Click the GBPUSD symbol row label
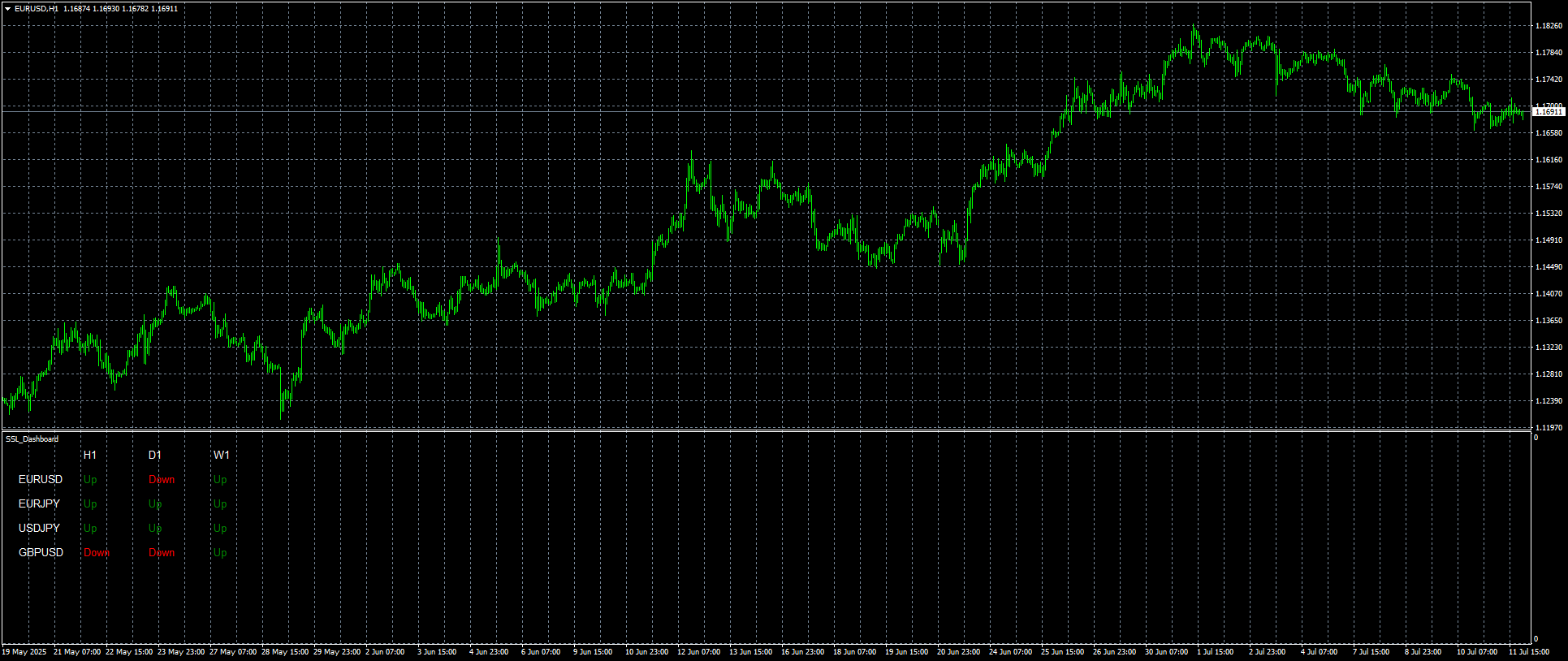The image size is (1568, 661). [x=41, y=552]
